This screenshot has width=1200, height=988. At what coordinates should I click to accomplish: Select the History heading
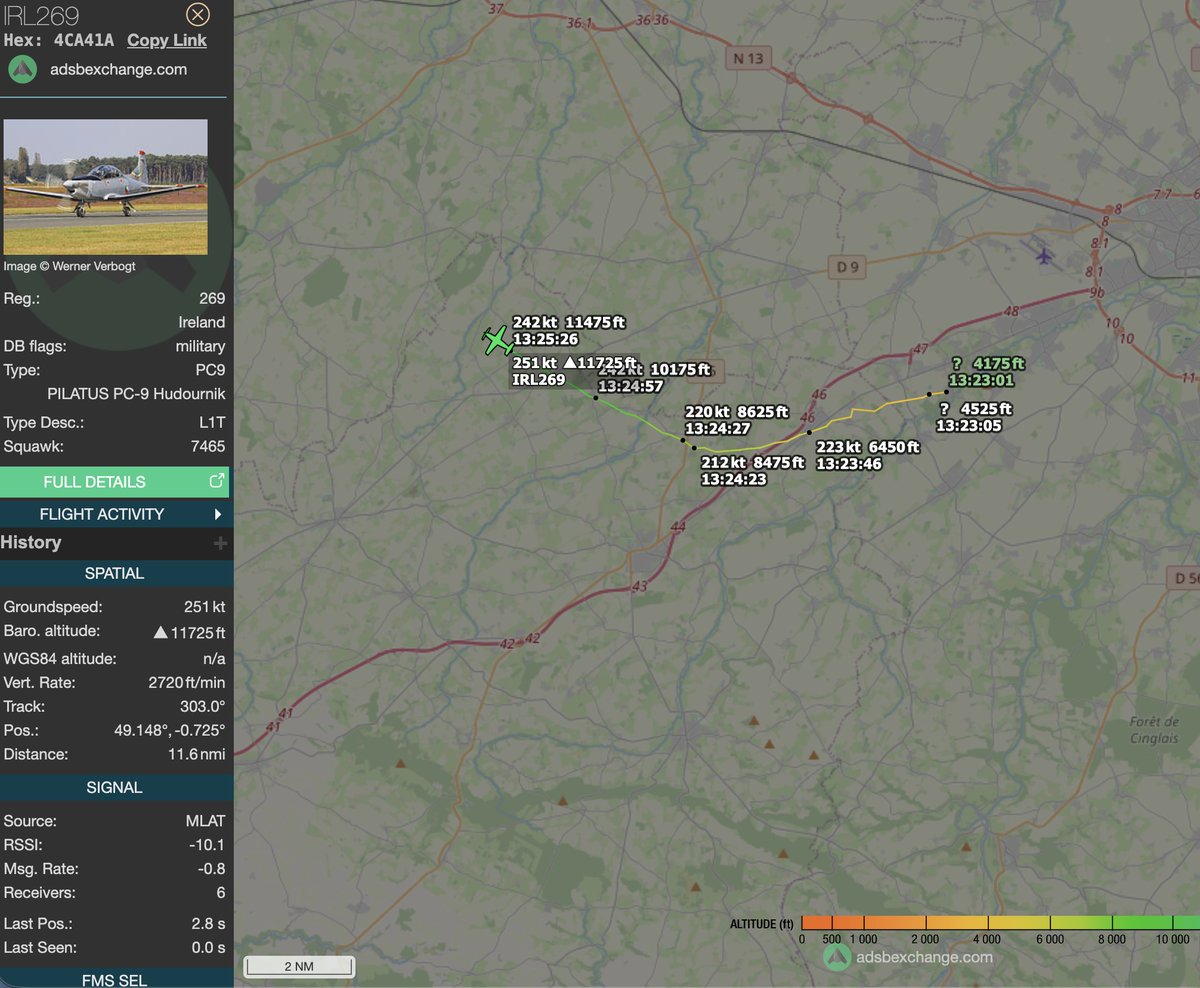coord(31,543)
